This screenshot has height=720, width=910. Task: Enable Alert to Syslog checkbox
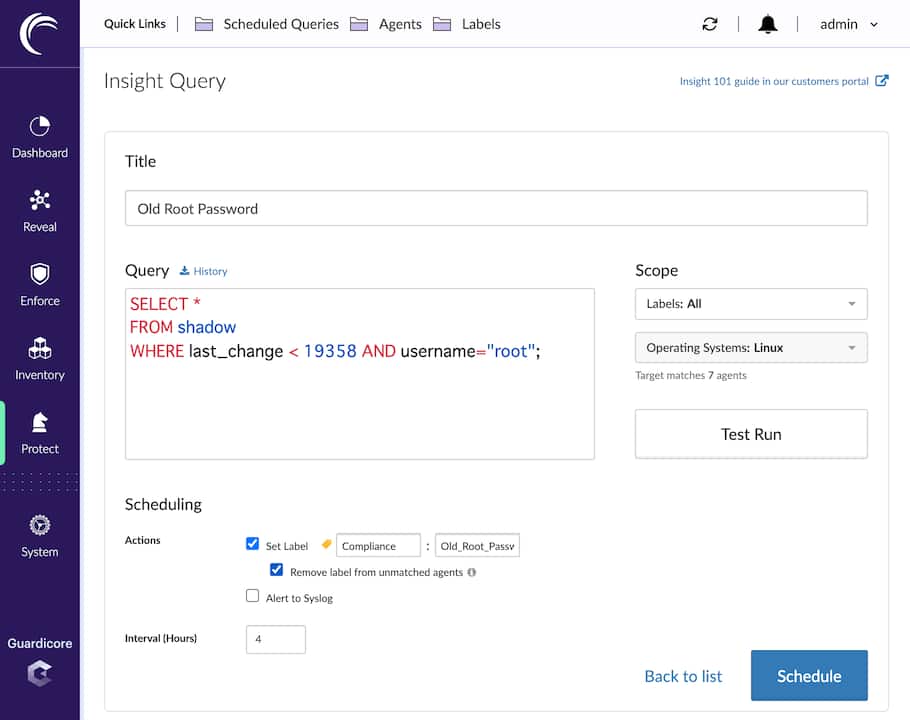click(x=253, y=597)
